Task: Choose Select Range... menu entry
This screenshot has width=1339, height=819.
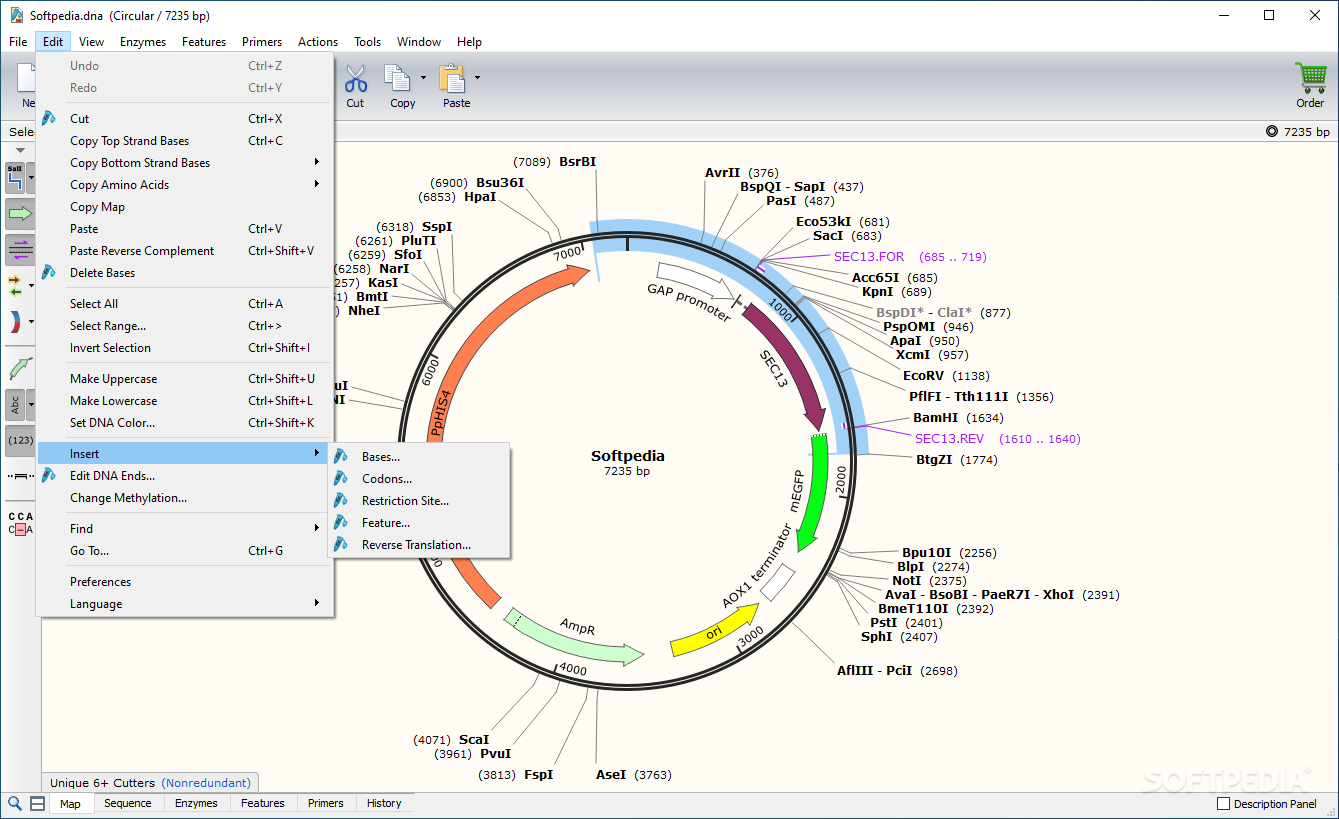Action: (184, 326)
